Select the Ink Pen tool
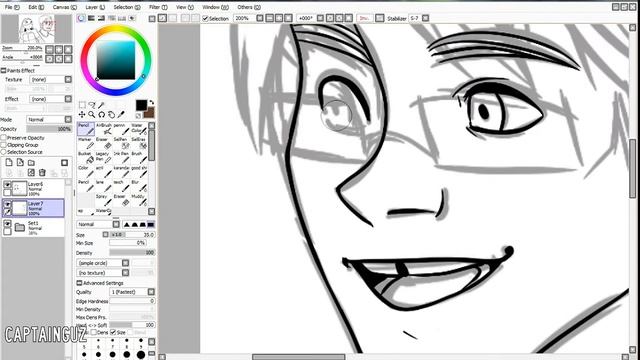Image resolution: width=640 pixels, height=360 pixels. [x=121, y=158]
